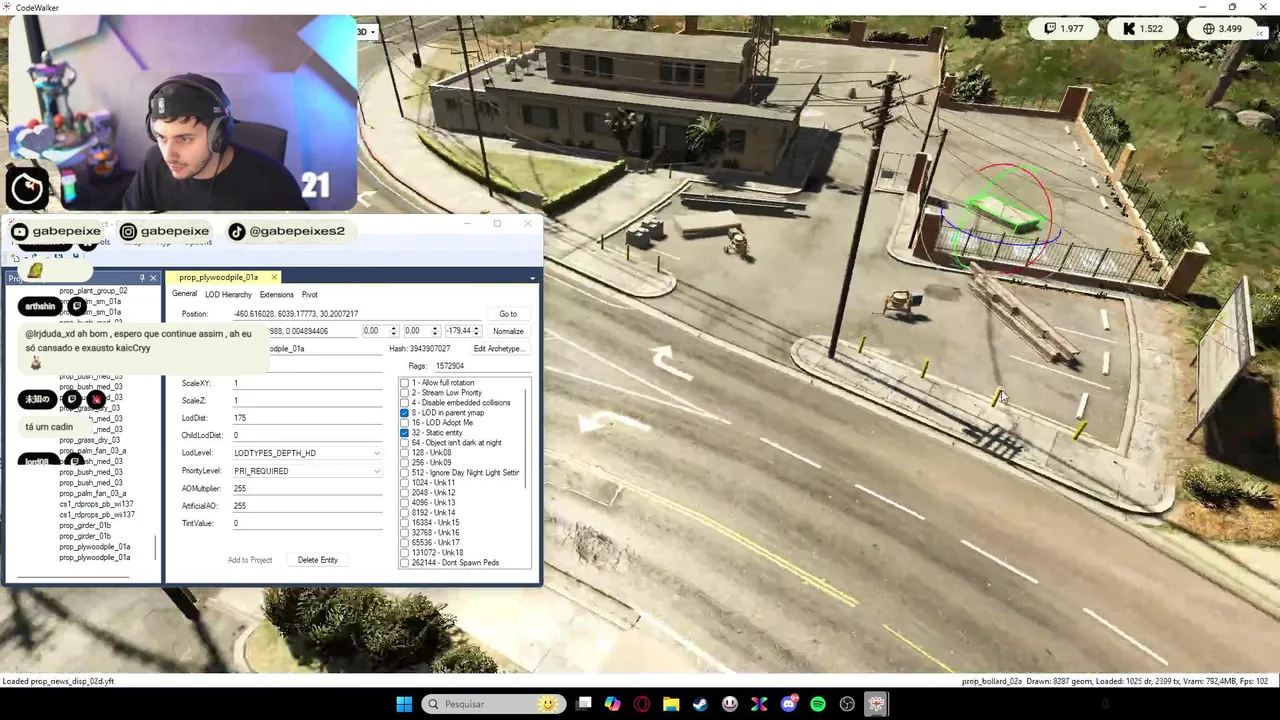Launch Copilot from the taskbar
1280x720 pixels.
613,704
